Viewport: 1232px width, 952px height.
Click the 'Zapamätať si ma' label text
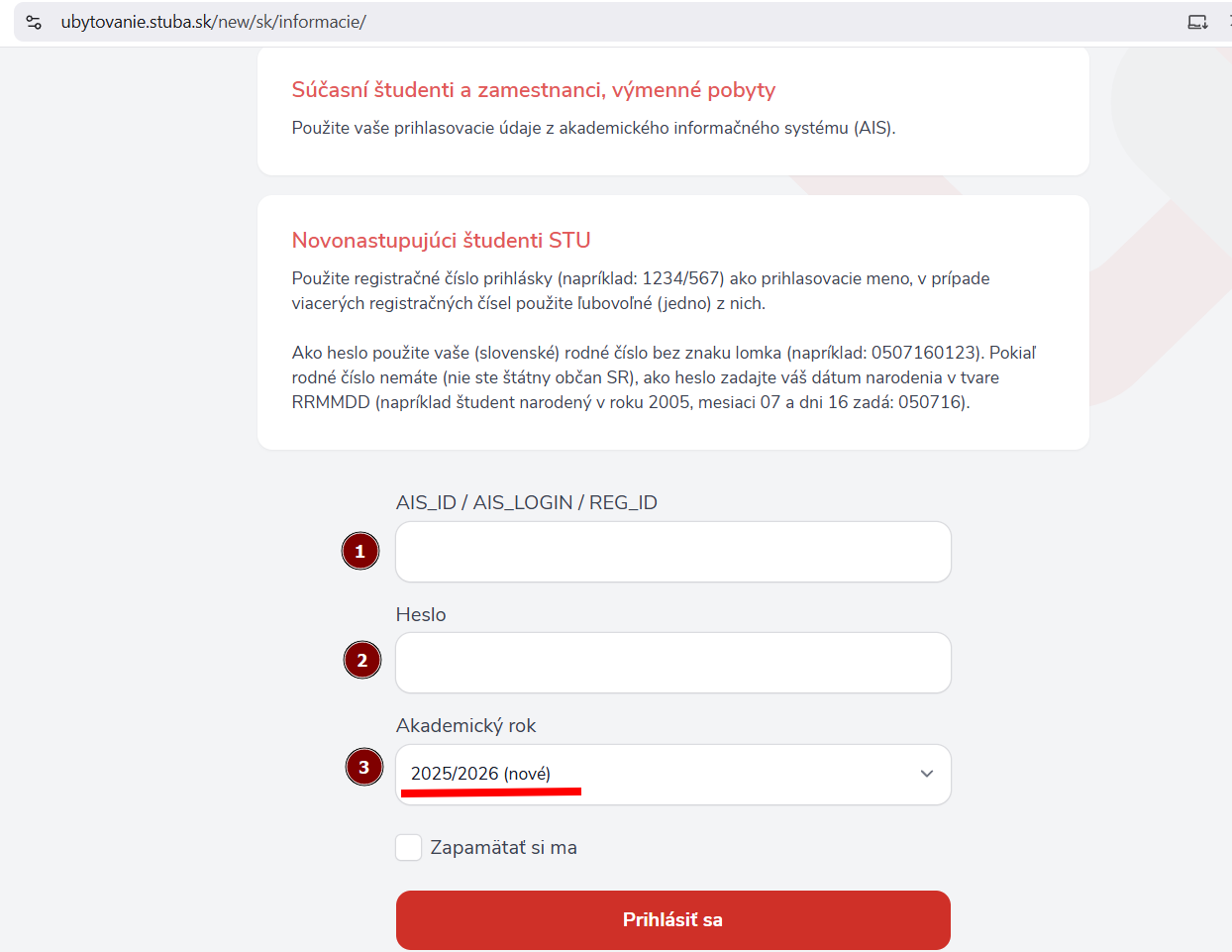pyautogui.click(x=503, y=847)
